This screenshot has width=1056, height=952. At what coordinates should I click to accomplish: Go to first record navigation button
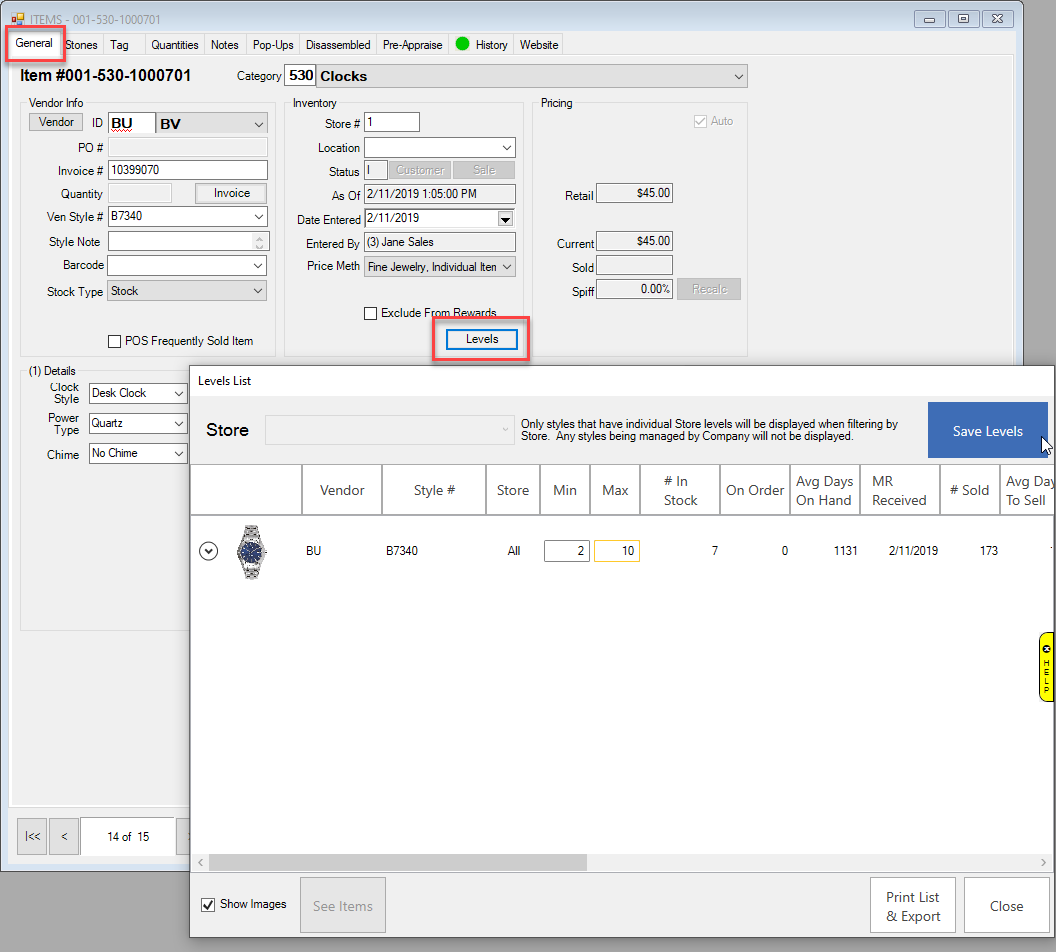[33, 836]
